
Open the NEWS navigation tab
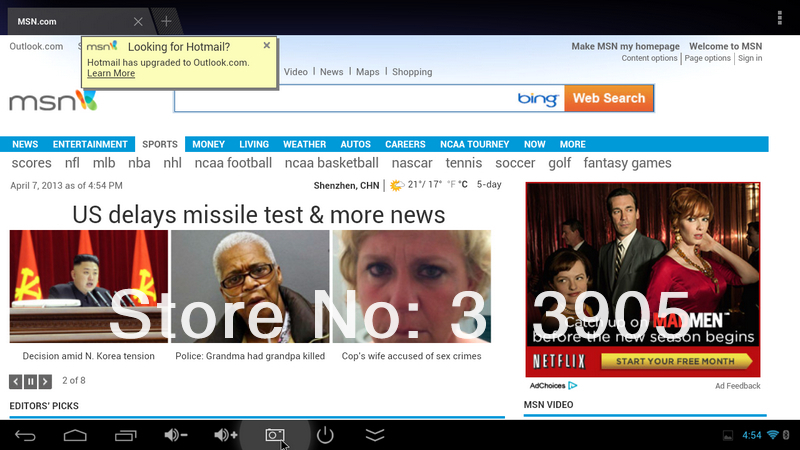25,144
